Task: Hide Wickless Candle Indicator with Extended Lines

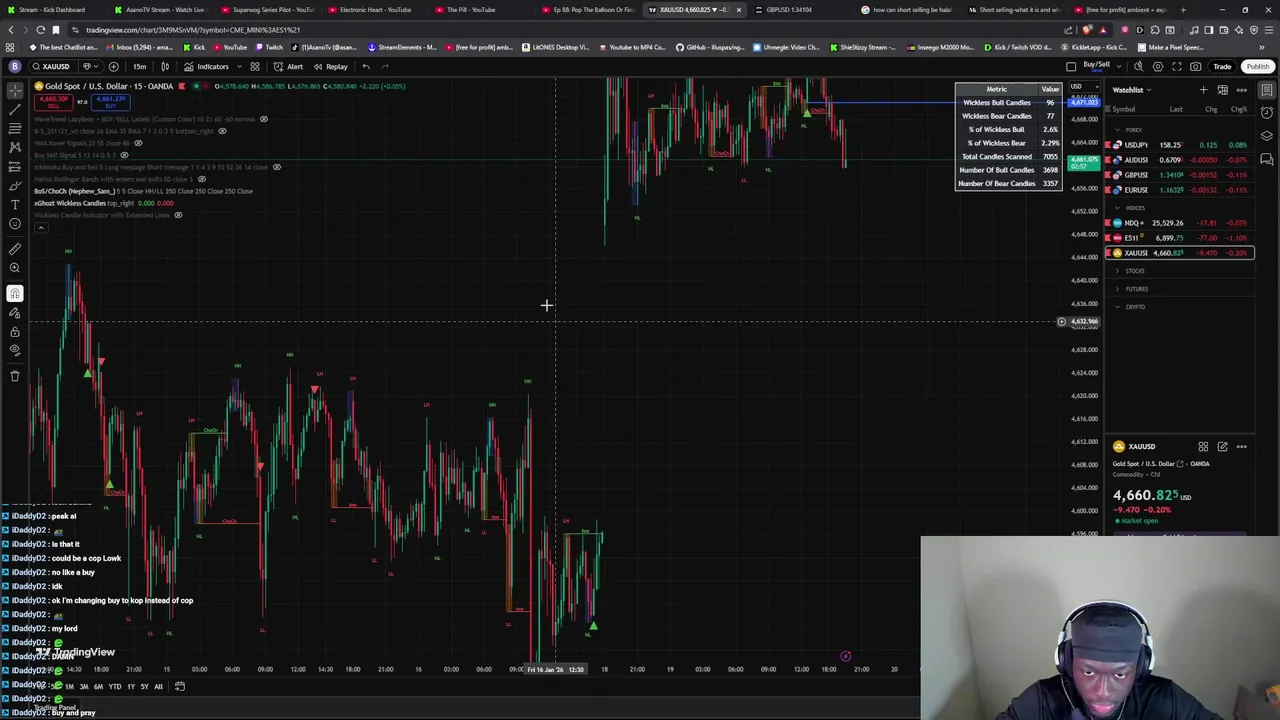Action: point(178,215)
